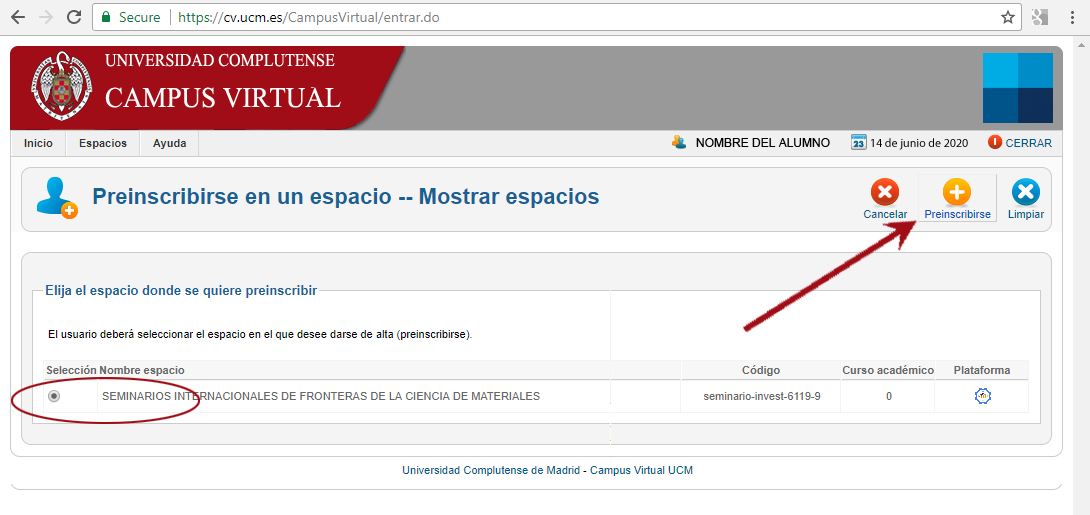
Task: Click the platform gear icon in the row
Action: point(982,396)
